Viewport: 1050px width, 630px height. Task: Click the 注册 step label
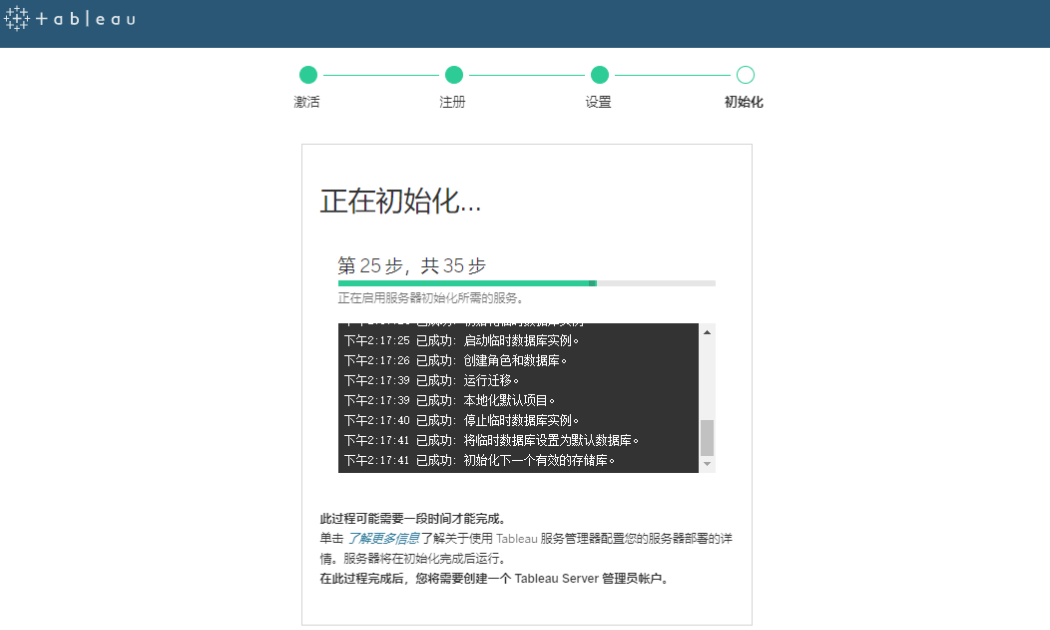[452, 102]
